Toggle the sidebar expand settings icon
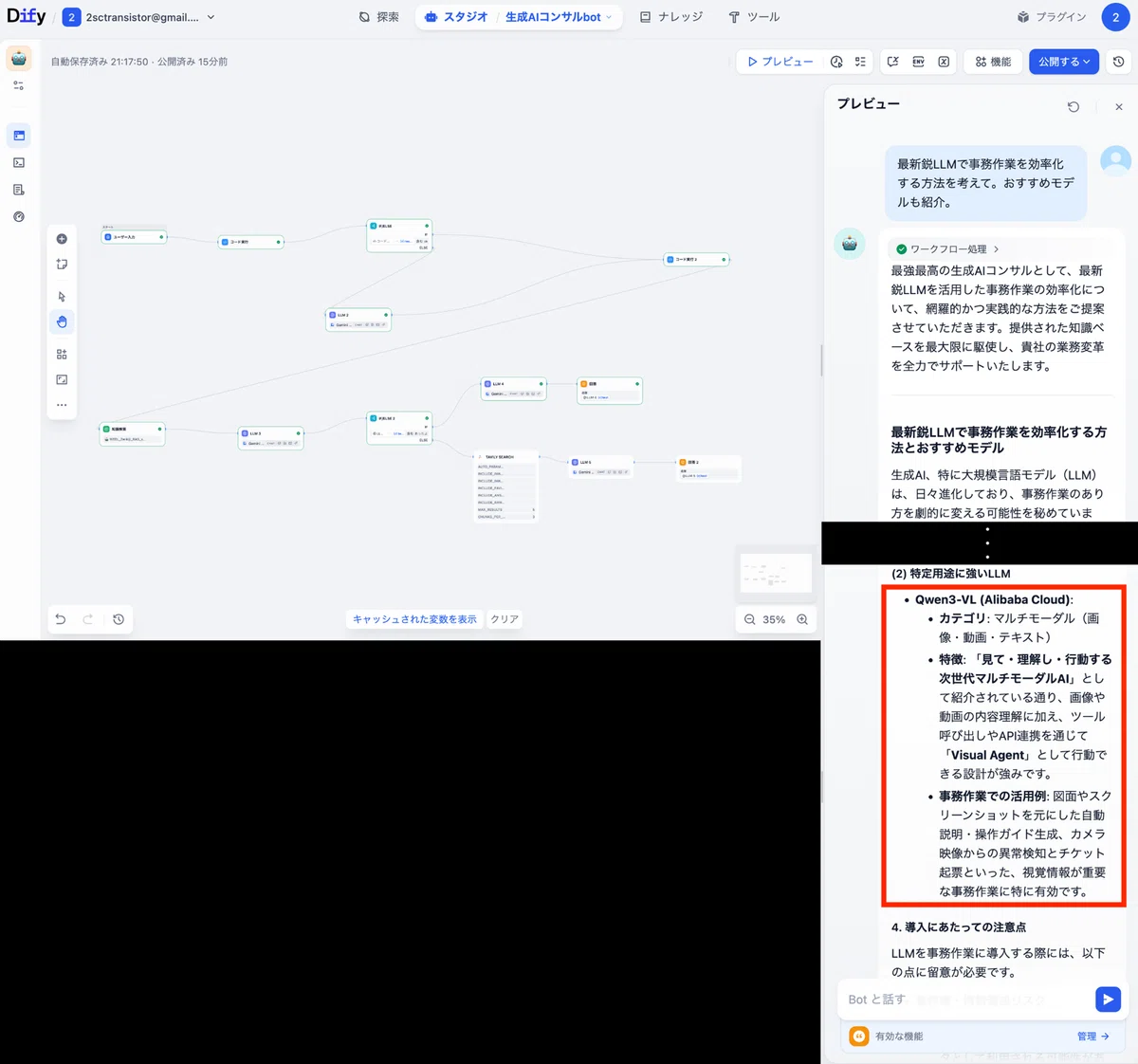 (x=19, y=85)
